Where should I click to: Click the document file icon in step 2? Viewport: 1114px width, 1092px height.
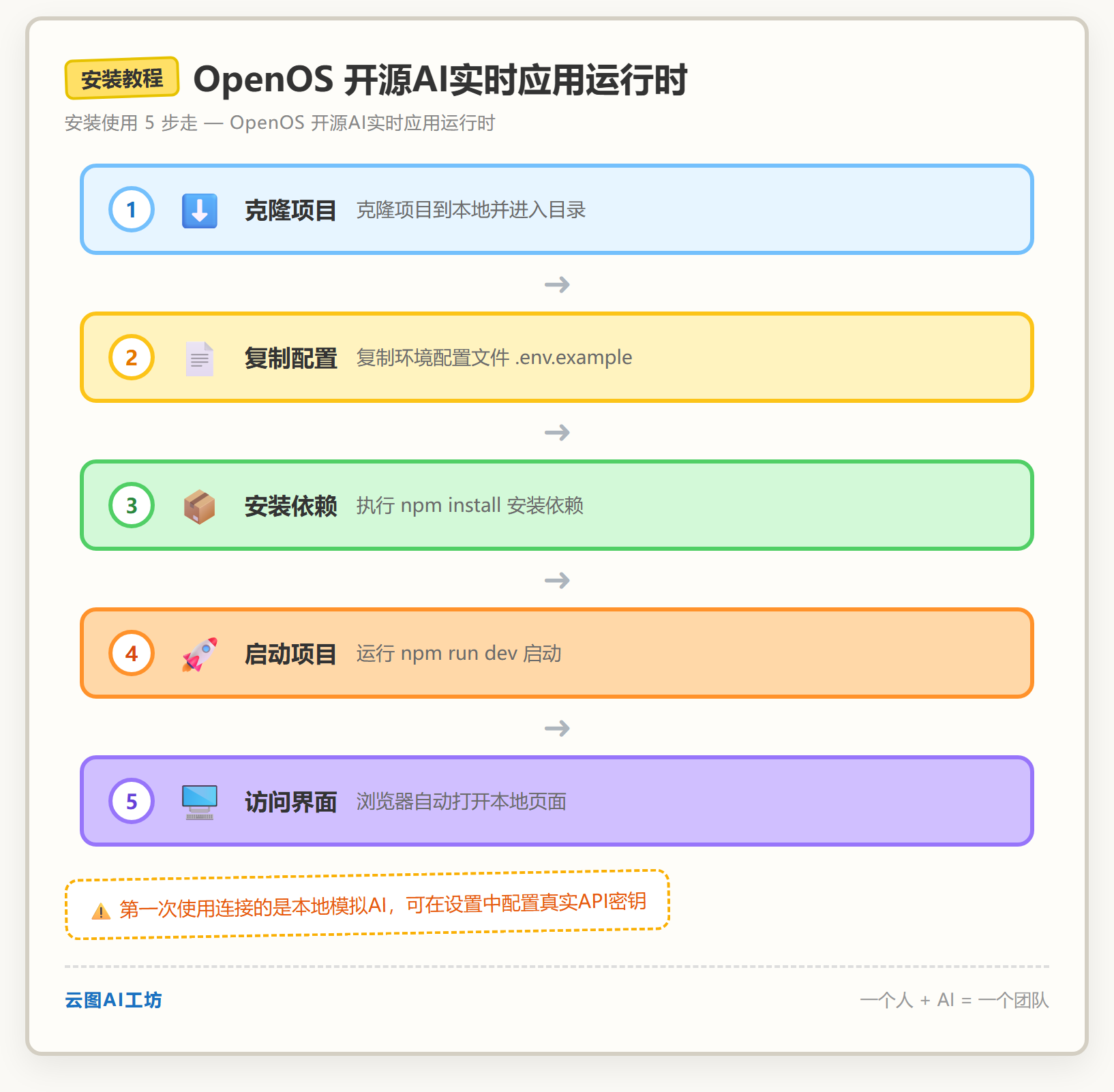200,359
